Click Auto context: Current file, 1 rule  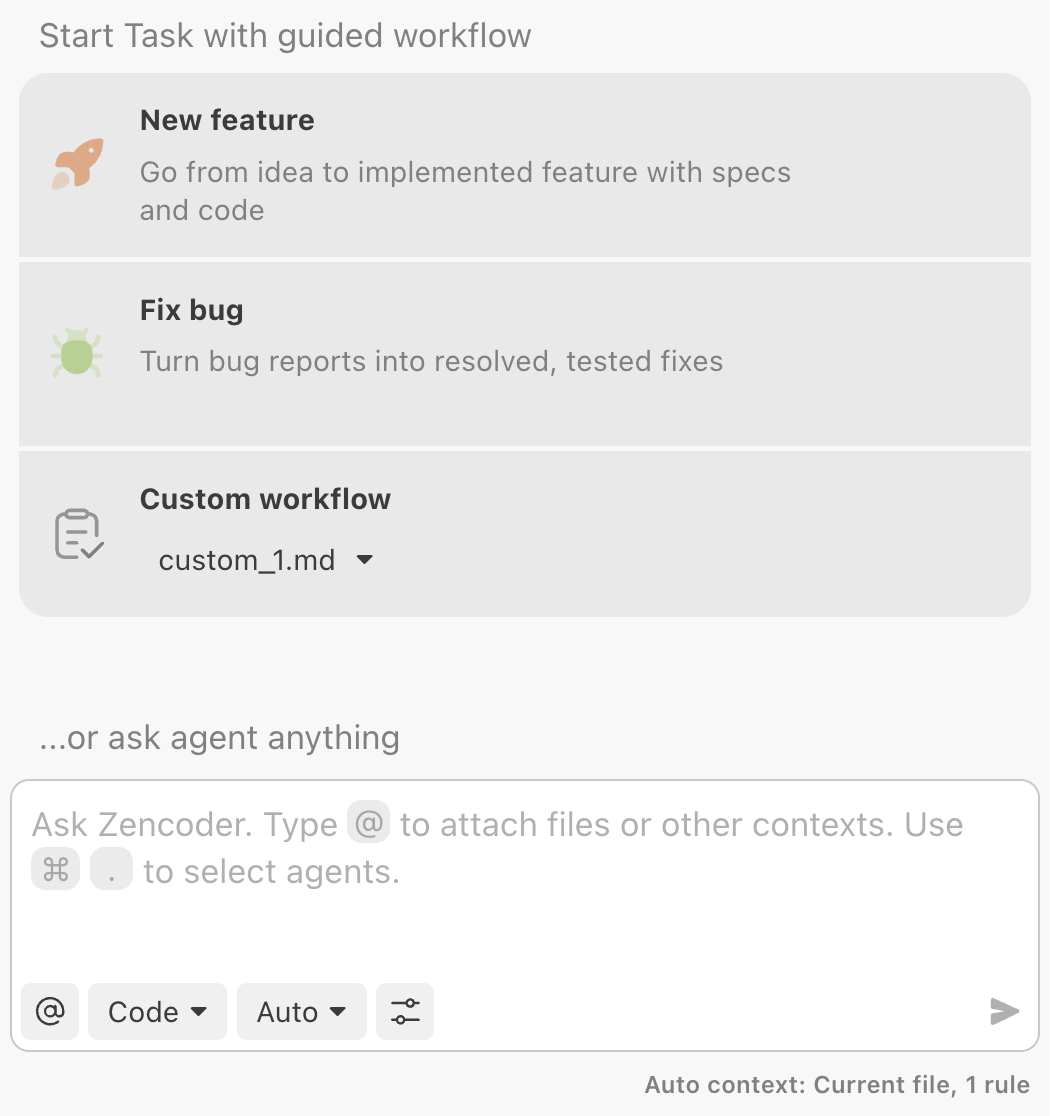[836, 1084]
